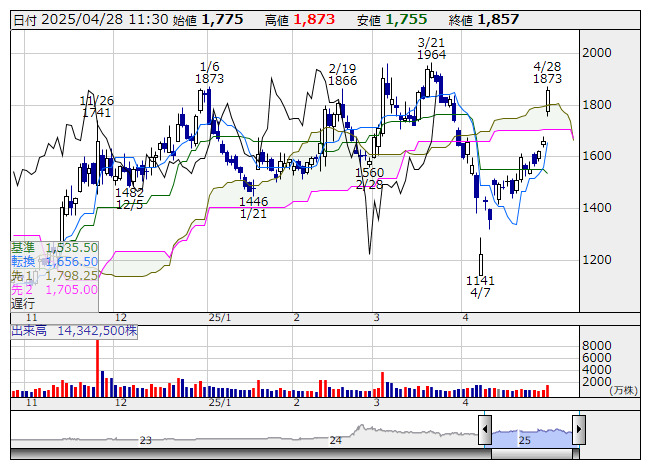Click the right range-slider handle arrow
653x470 pixels.
point(579,429)
